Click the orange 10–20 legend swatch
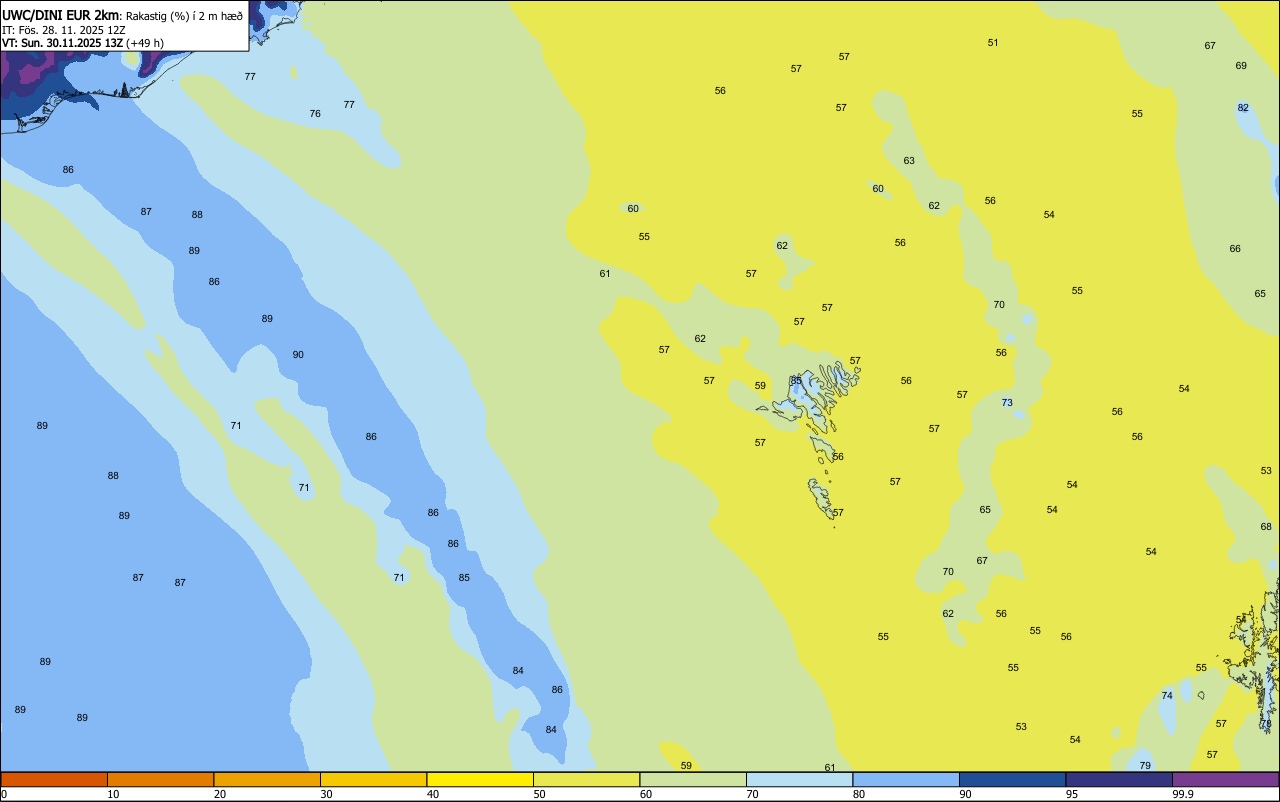 coord(160,779)
